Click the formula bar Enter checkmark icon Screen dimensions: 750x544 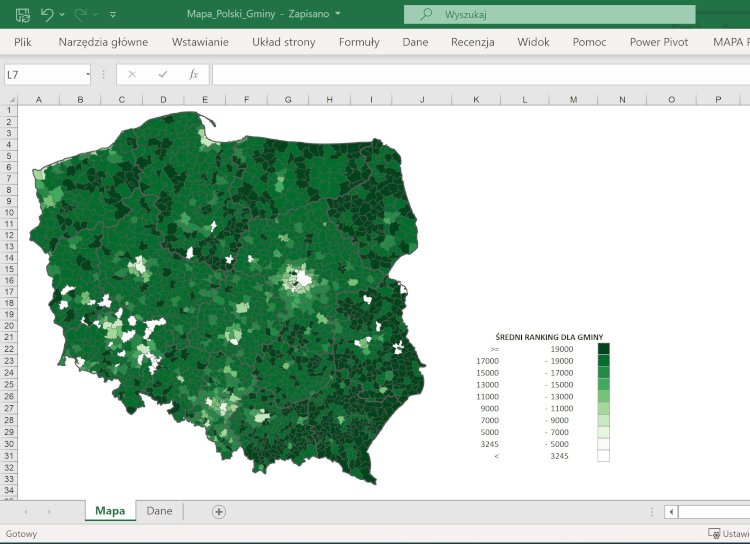(162, 75)
